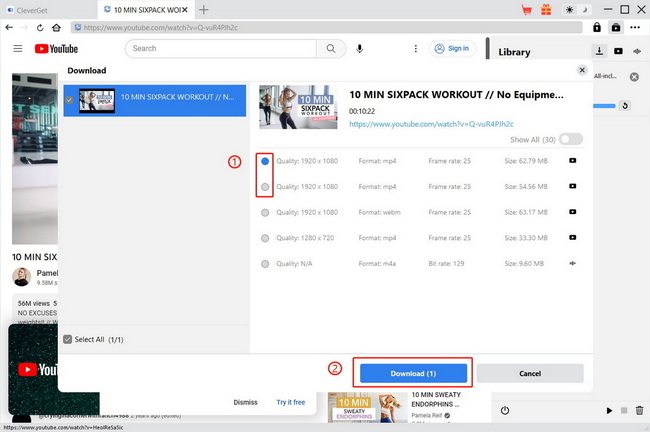Viewport: 650px width, 432px height.
Task: Select the m4a audio-only option
Action: (x=265, y=264)
